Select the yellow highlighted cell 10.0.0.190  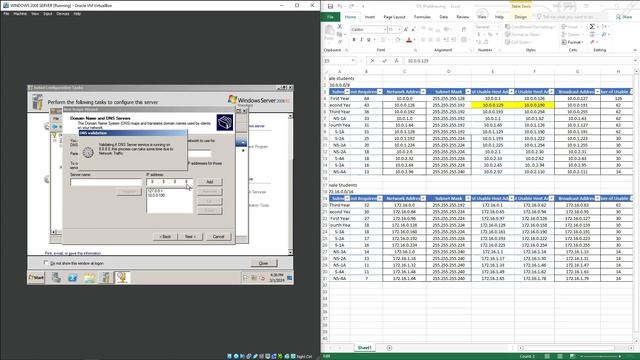coord(534,105)
